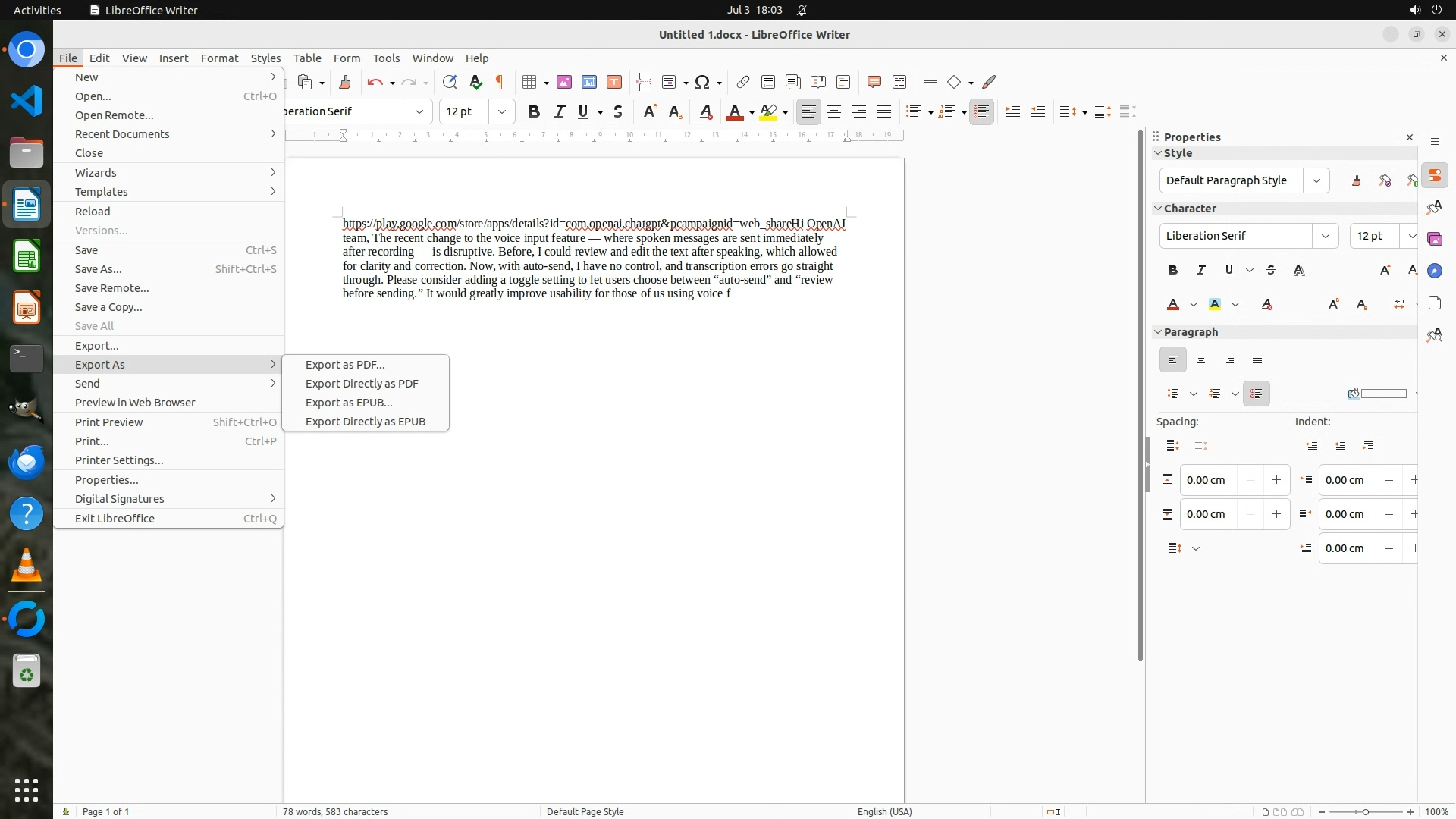
Task: Click the Undo arrow icon
Action: point(375,82)
